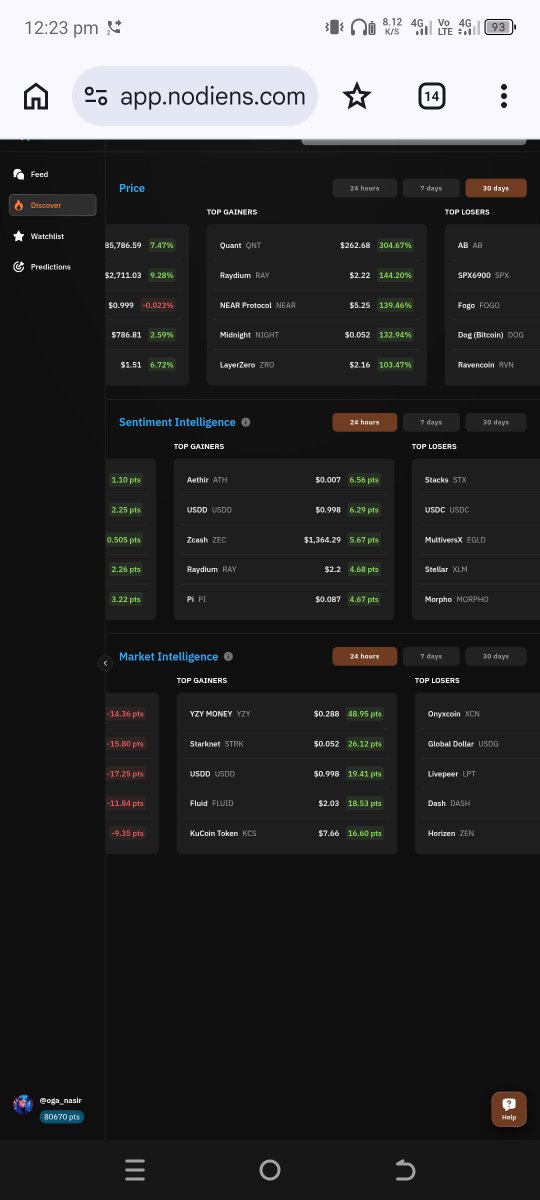Viewport: 540px width, 1200px height.
Task: Open Fluid FLUID row
Action: coord(287,803)
